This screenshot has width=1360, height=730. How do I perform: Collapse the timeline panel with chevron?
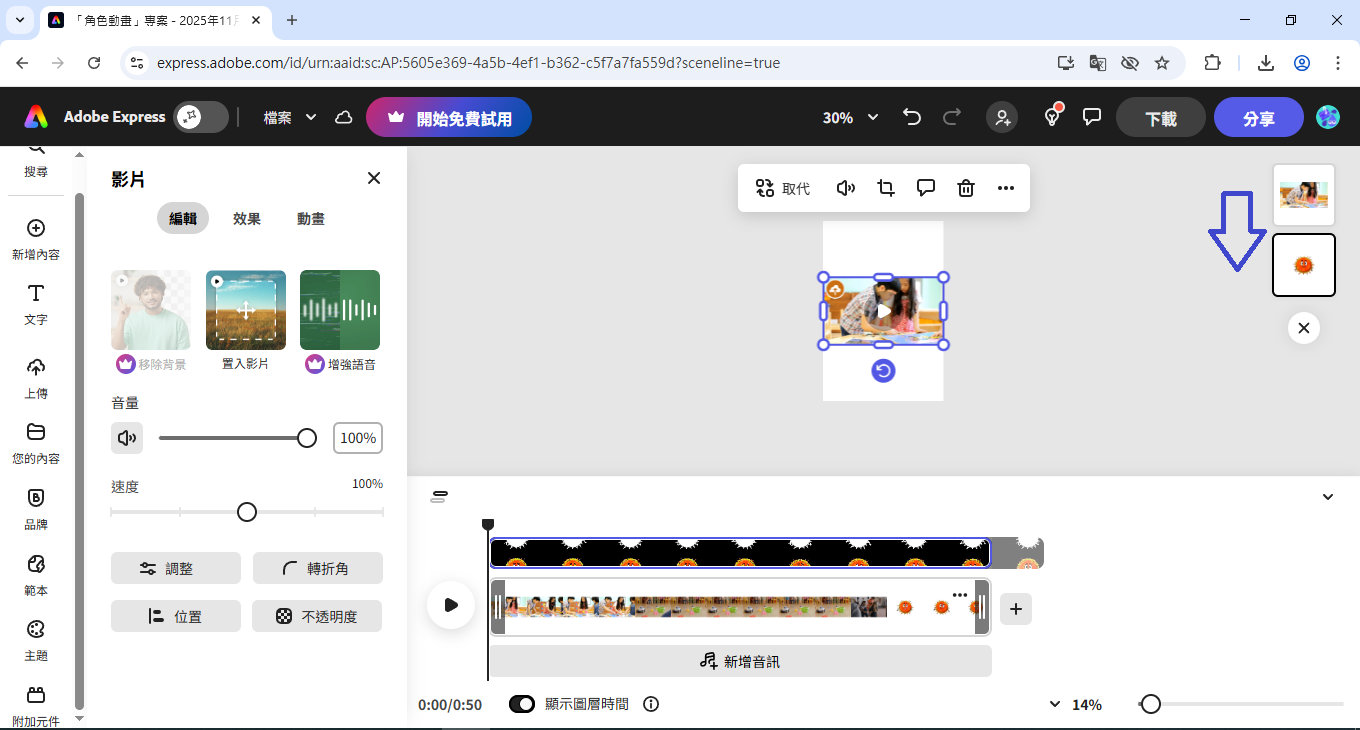pyautogui.click(x=1328, y=497)
